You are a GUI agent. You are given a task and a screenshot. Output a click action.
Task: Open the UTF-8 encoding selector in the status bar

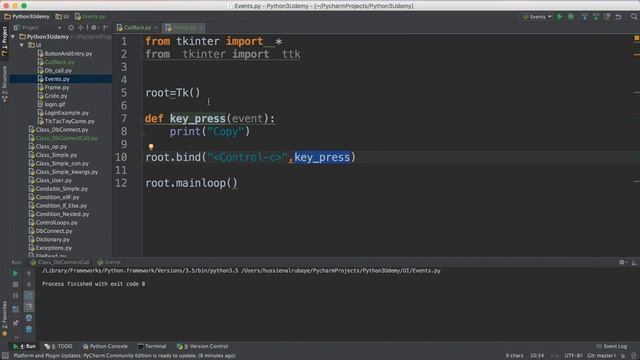click(573, 356)
